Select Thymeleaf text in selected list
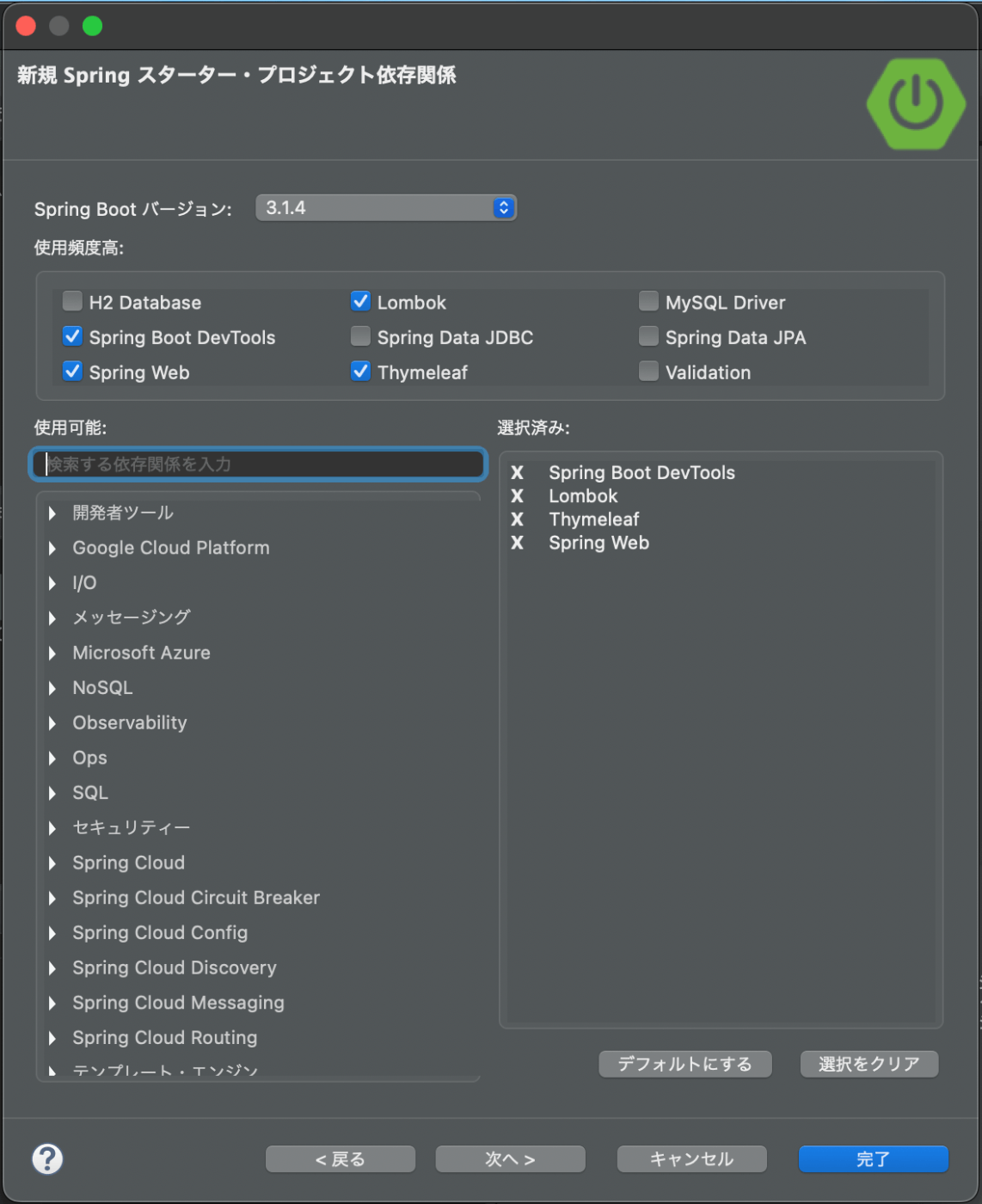 (x=594, y=519)
